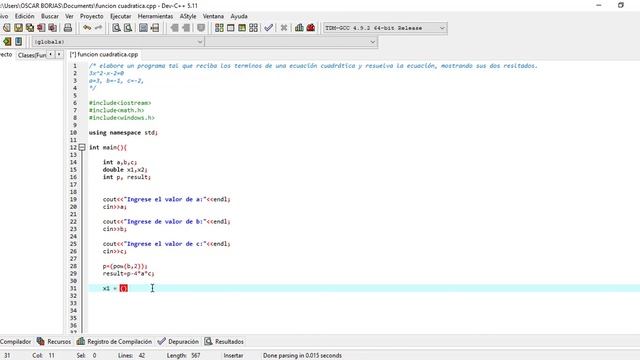Open Find with the magnifier icon

click(x=116, y=28)
